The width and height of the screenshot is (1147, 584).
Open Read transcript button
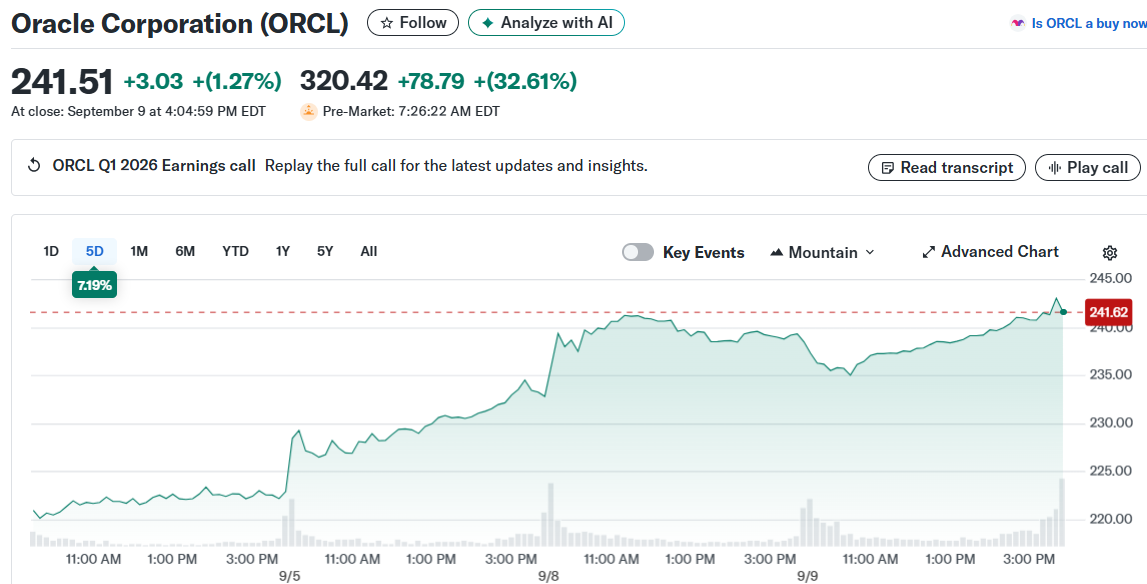point(947,168)
